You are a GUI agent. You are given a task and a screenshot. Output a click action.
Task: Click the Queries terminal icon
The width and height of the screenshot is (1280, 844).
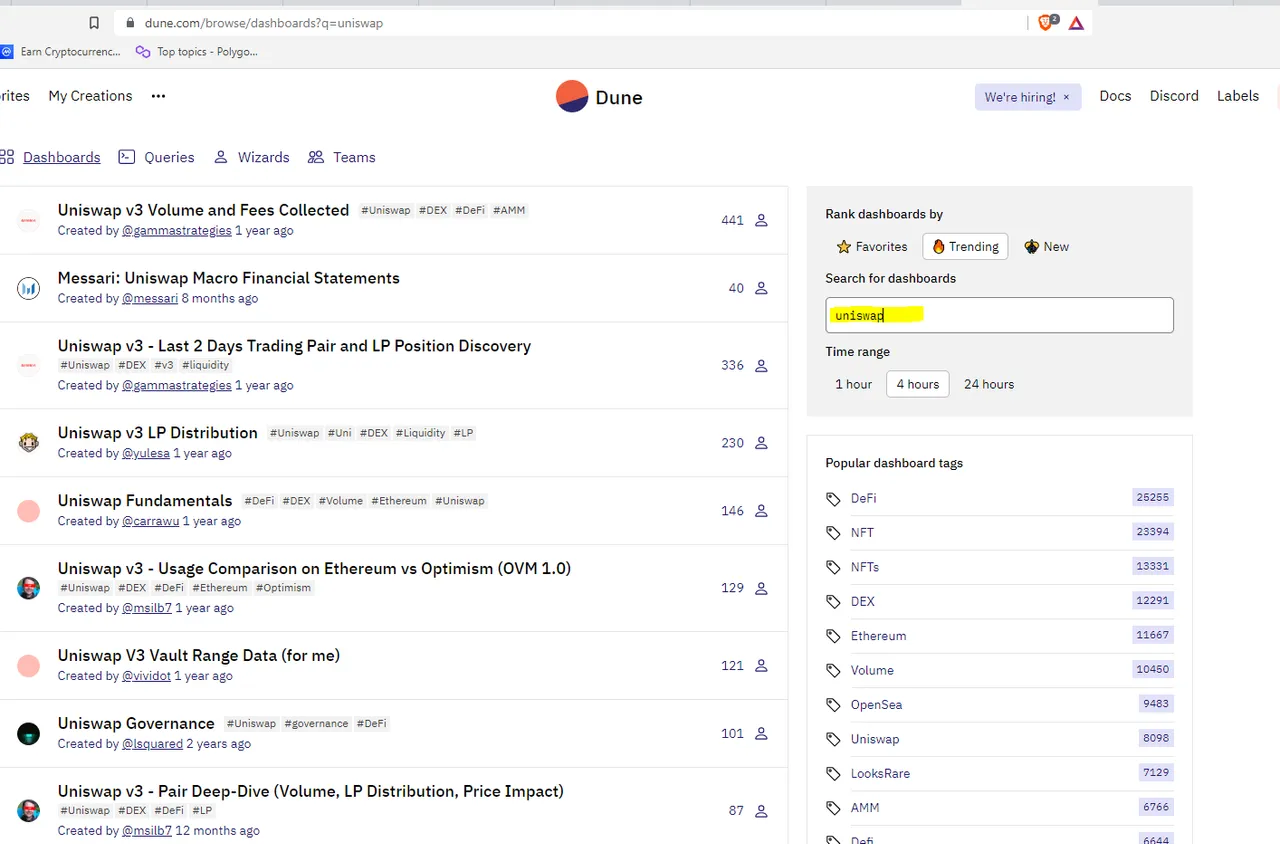(127, 157)
